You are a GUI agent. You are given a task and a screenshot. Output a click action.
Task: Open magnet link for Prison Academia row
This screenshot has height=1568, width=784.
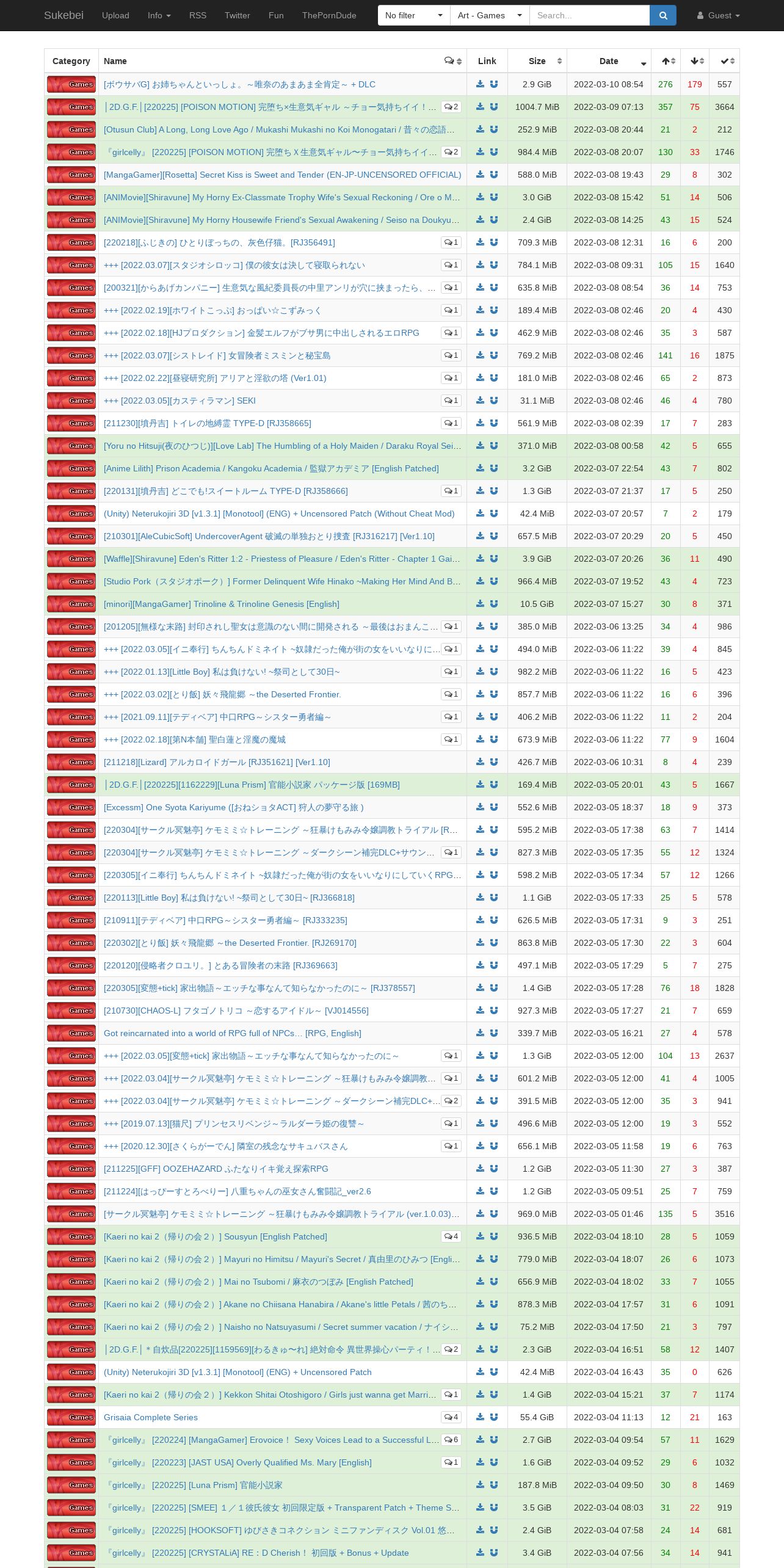point(494,468)
